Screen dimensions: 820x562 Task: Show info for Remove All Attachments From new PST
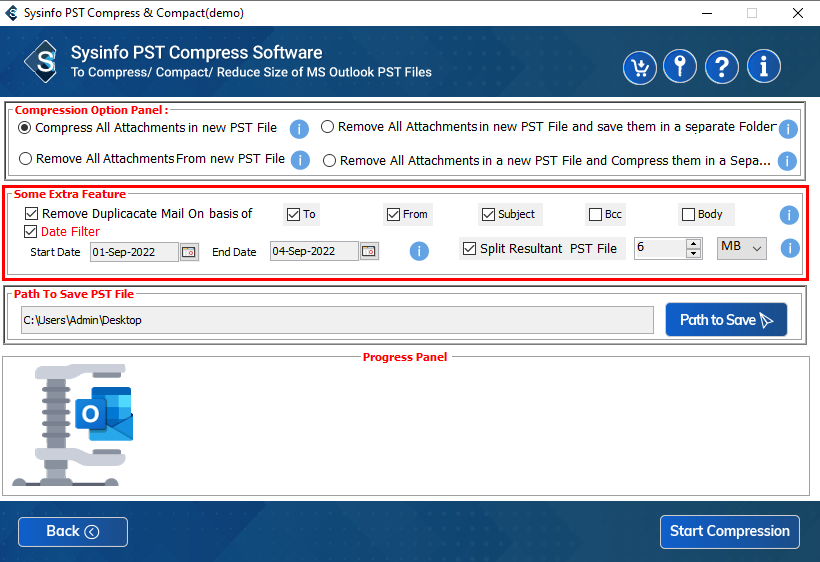pyautogui.click(x=300, y=160)
